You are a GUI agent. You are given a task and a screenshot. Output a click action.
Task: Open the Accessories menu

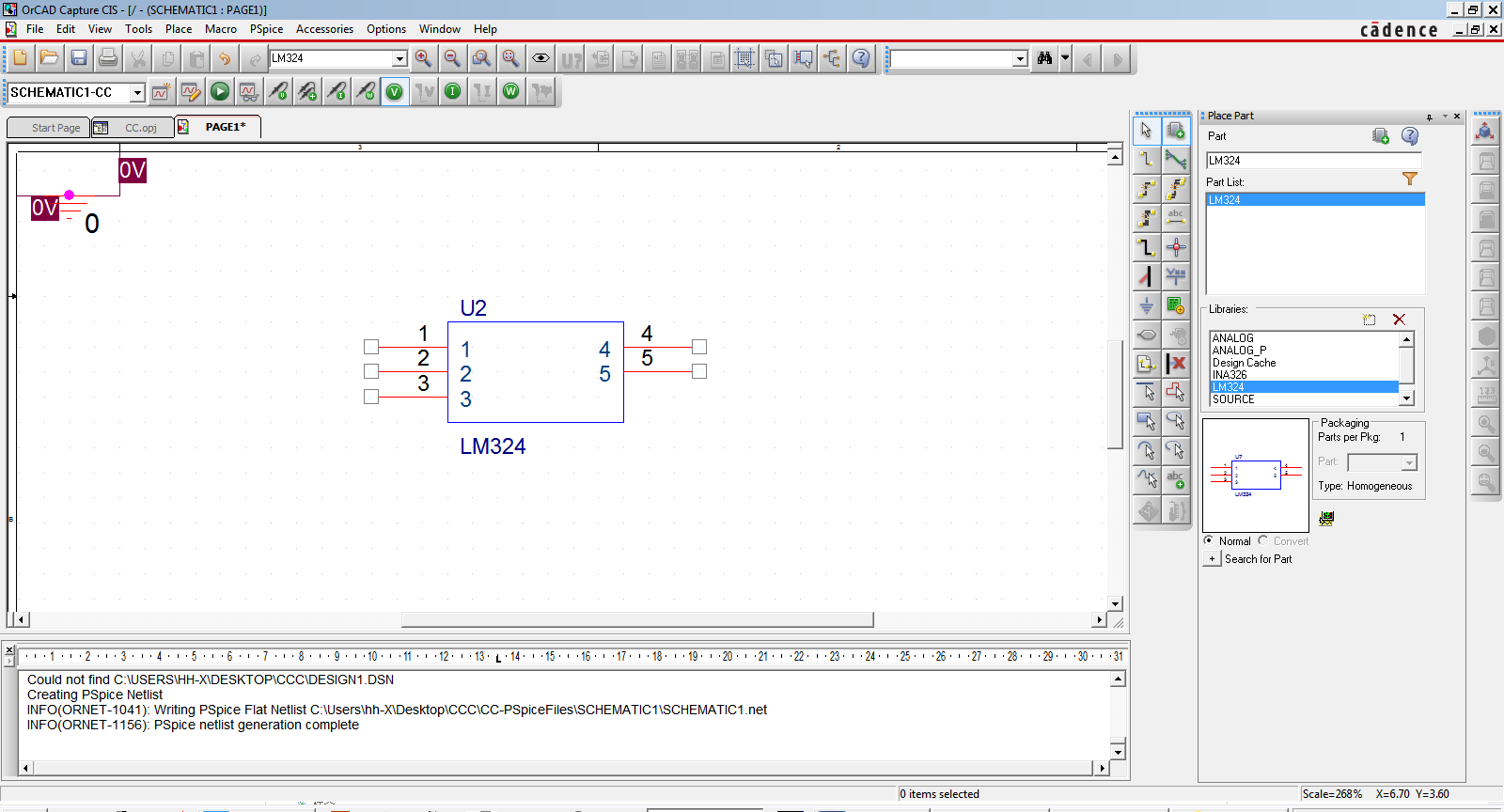click(324, 29)
